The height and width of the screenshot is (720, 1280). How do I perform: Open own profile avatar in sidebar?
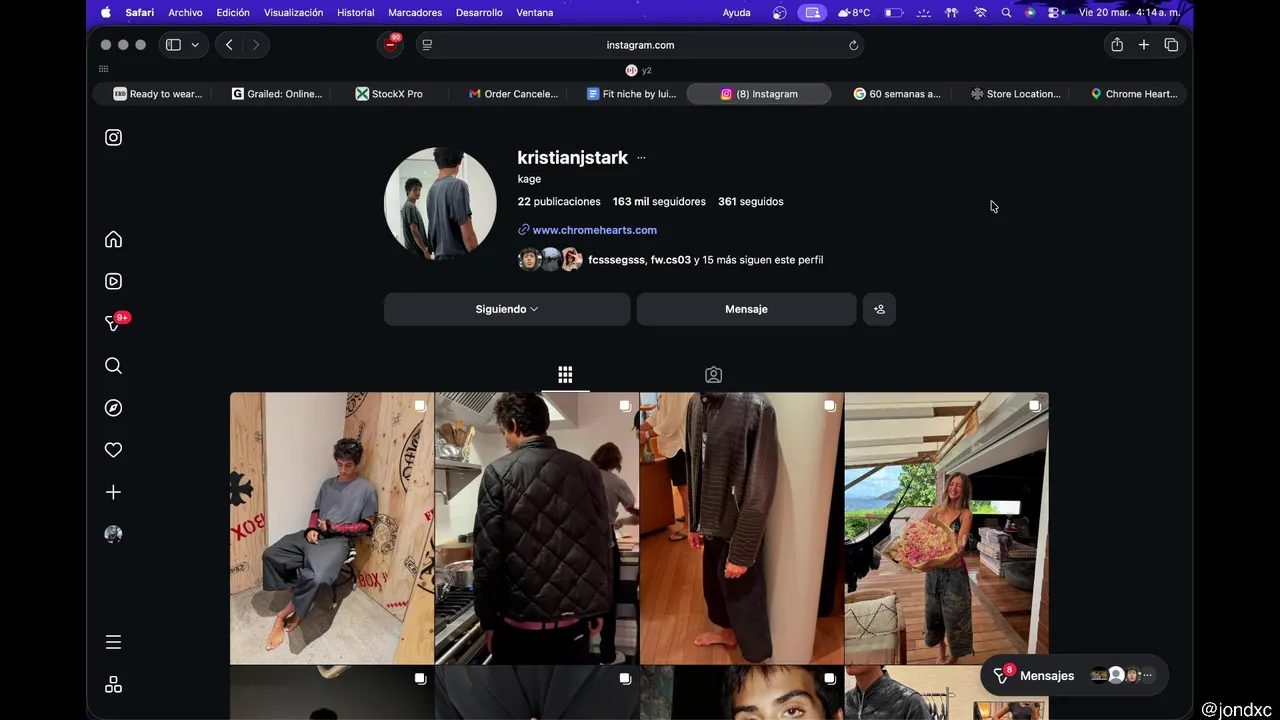(113, 534)
